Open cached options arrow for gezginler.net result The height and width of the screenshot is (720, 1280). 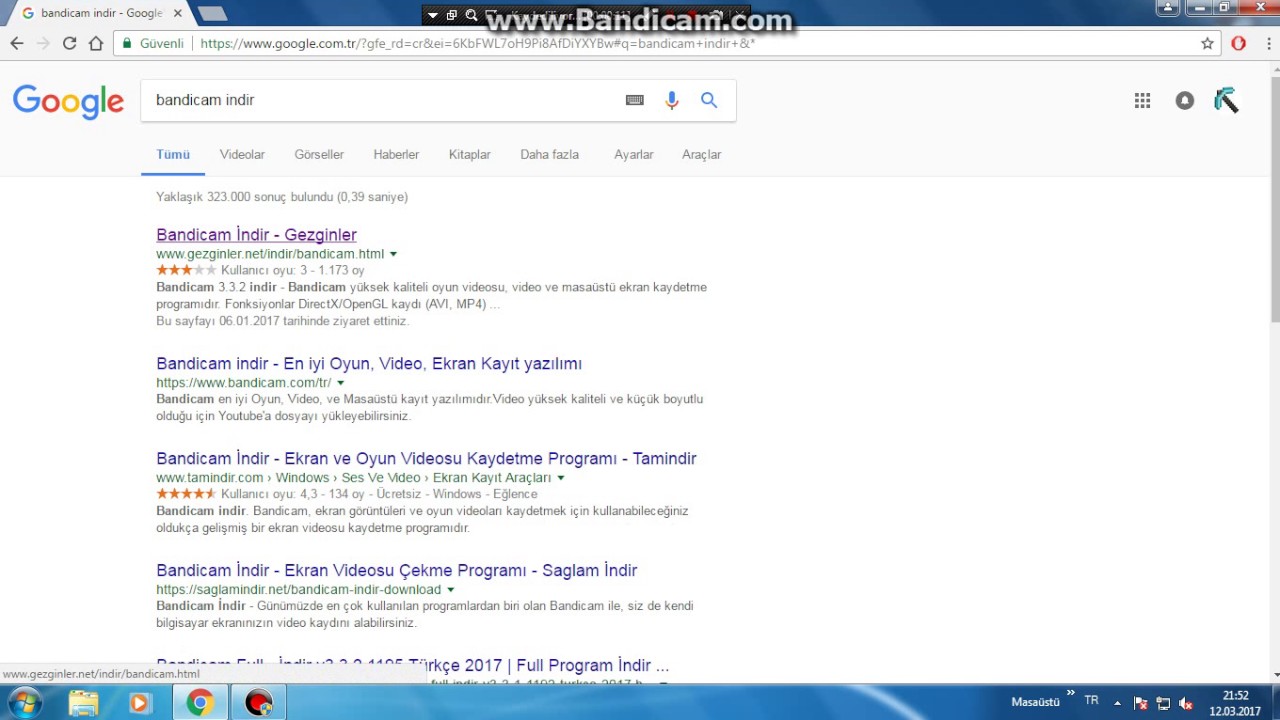tap(393, 254)
